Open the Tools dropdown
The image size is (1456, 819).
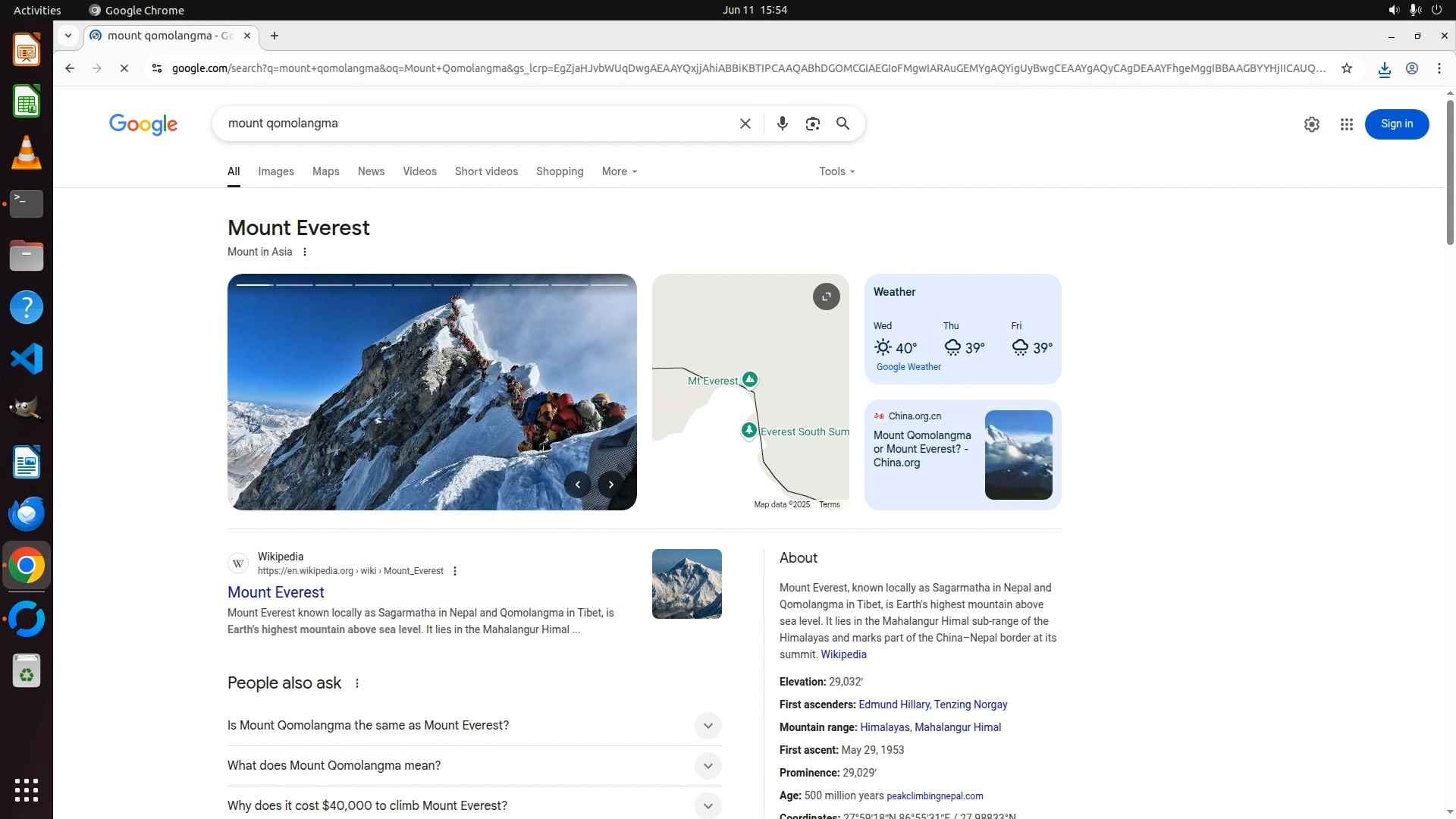[x=836, y=171]
